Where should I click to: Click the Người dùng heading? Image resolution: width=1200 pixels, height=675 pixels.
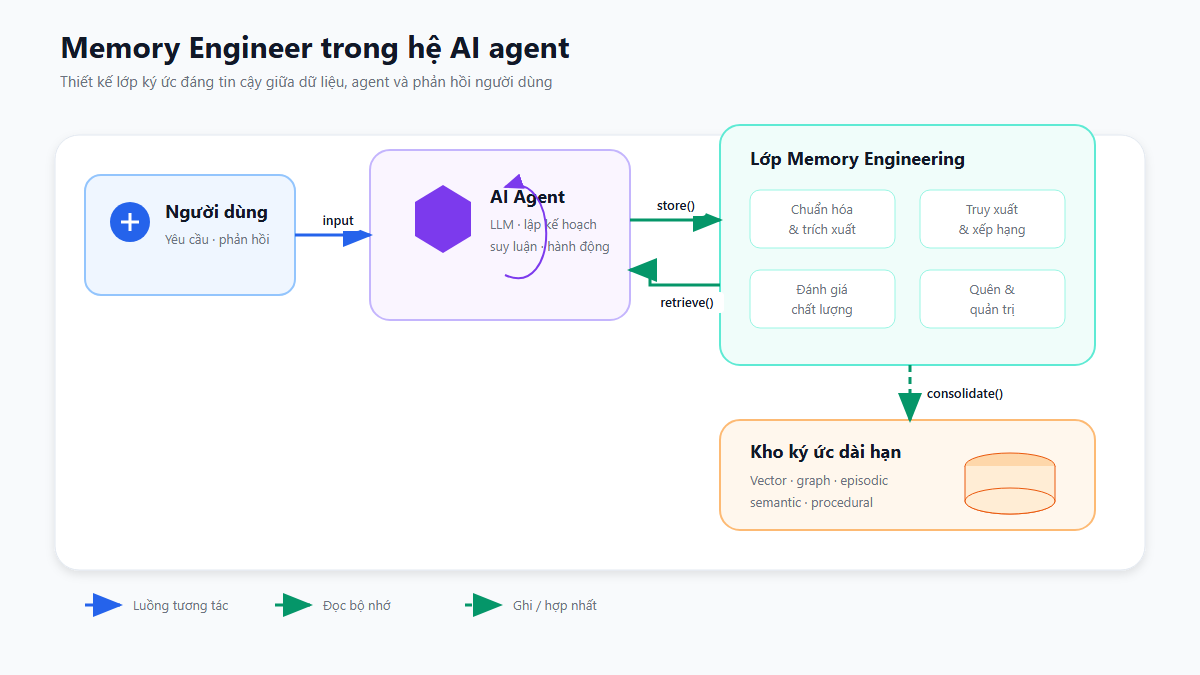(x=216, y=212)
